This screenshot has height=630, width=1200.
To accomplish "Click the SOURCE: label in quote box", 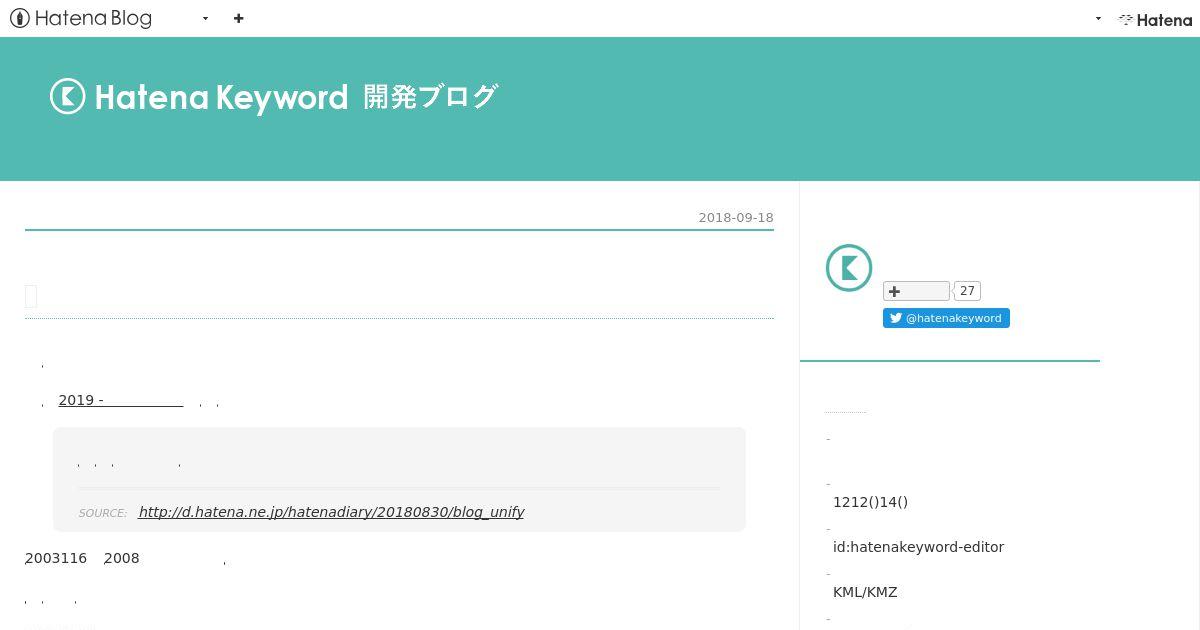I will (103, 513).
